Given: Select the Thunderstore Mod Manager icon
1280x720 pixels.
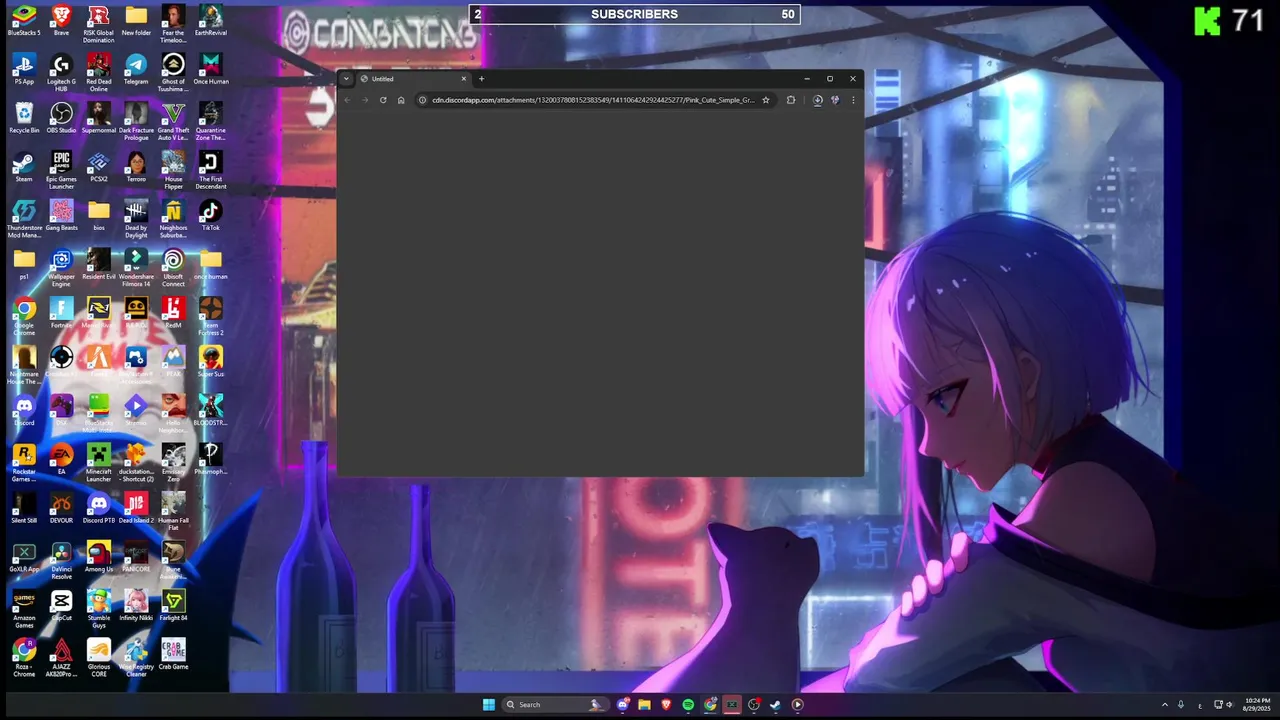Looking at the screenshot, I should 24,220.
